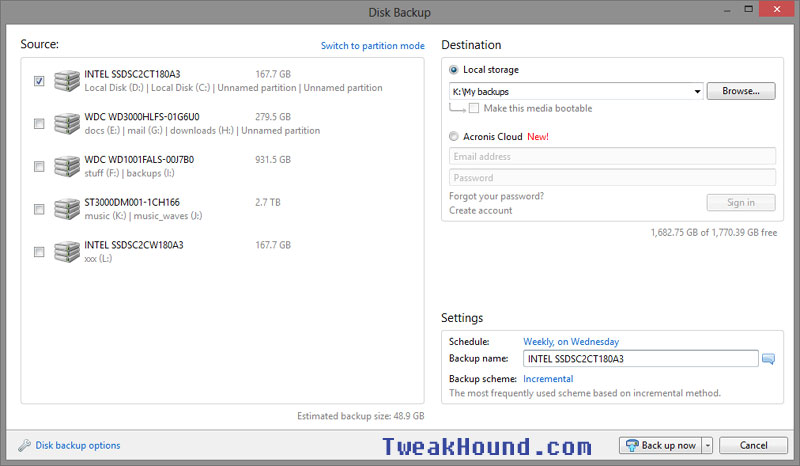Open the Weekly, on Wednesday schedule link
Image resolution: width=800 pixels, height=466 pixels.
[x=571, y=341]
